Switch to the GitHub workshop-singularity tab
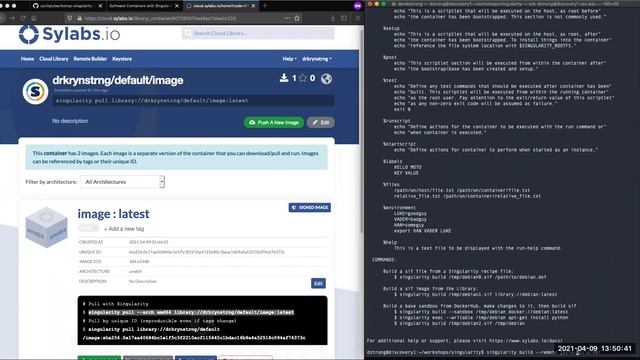The image size is (640, 360). pyautogui.click(x=67, y=6)
